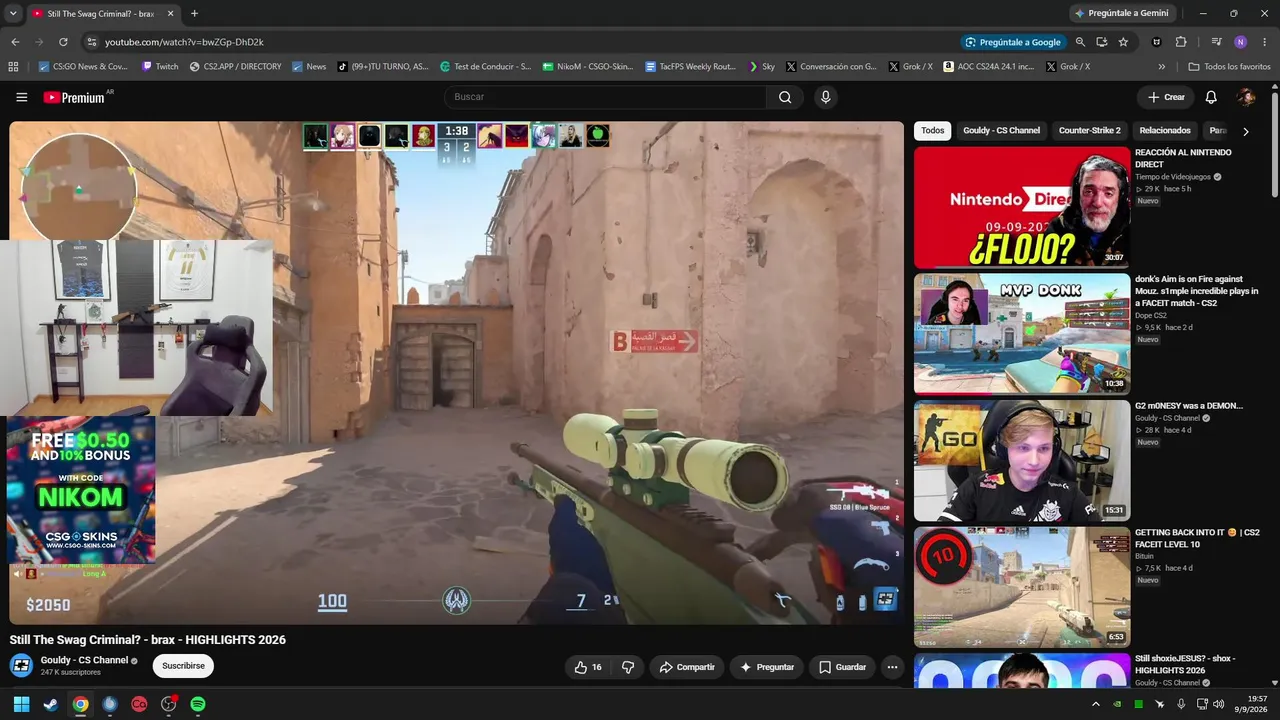
Task: Save video with Guardar button
Action: point(842,667)
